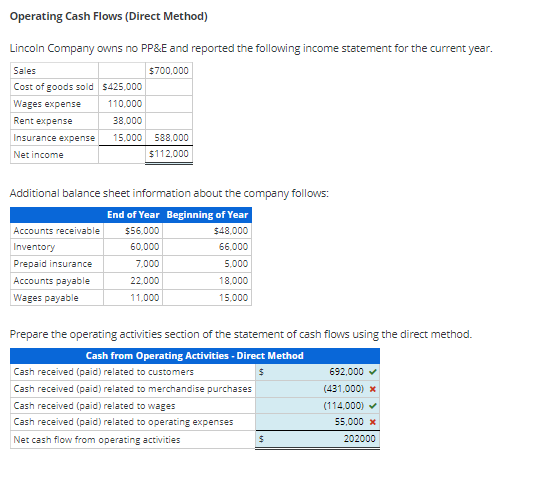The image size is (547, 489).
Task: Select Accounts payable end value 22,000
Action: (145, 281)
